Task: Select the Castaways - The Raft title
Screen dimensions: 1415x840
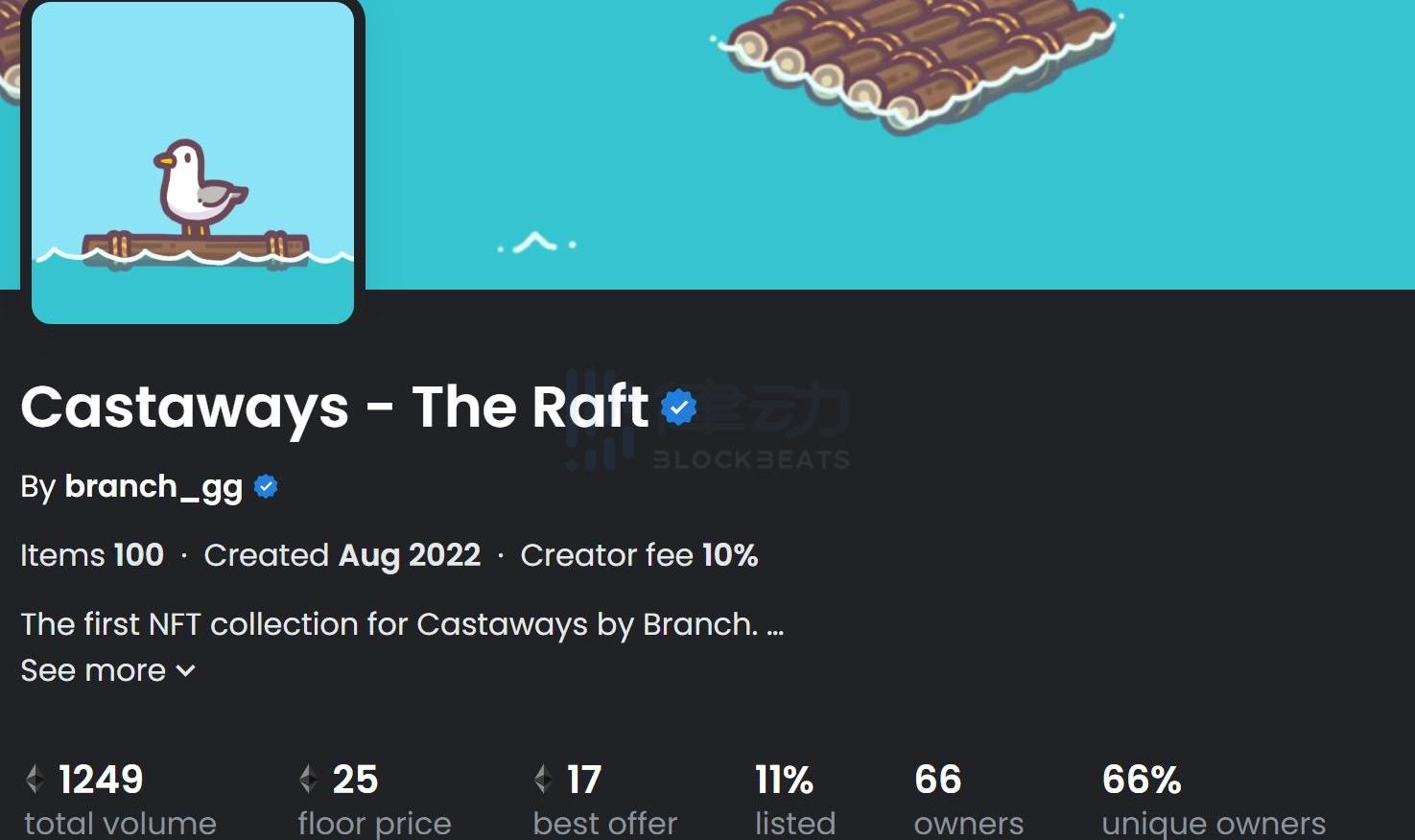Action: click(x=334, y=408)
